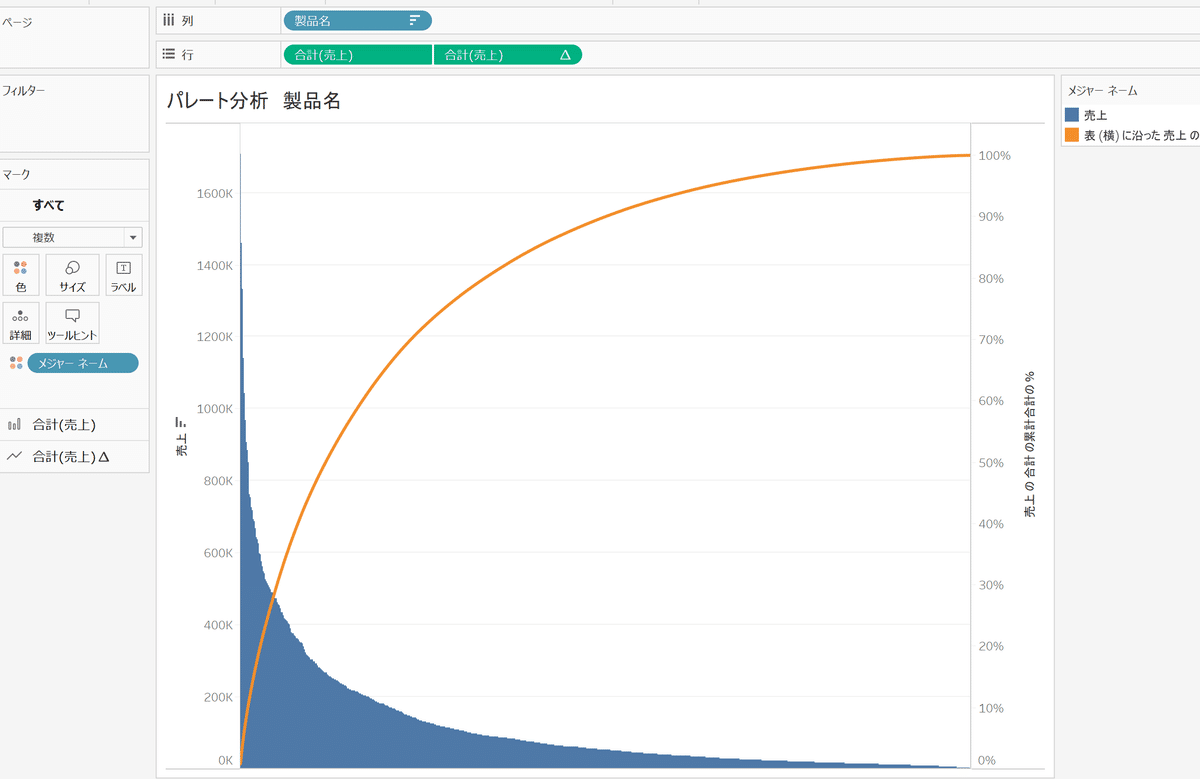
Task: Open the メジャー ネーム pill menu in Marks
Action: pos(83,363)
